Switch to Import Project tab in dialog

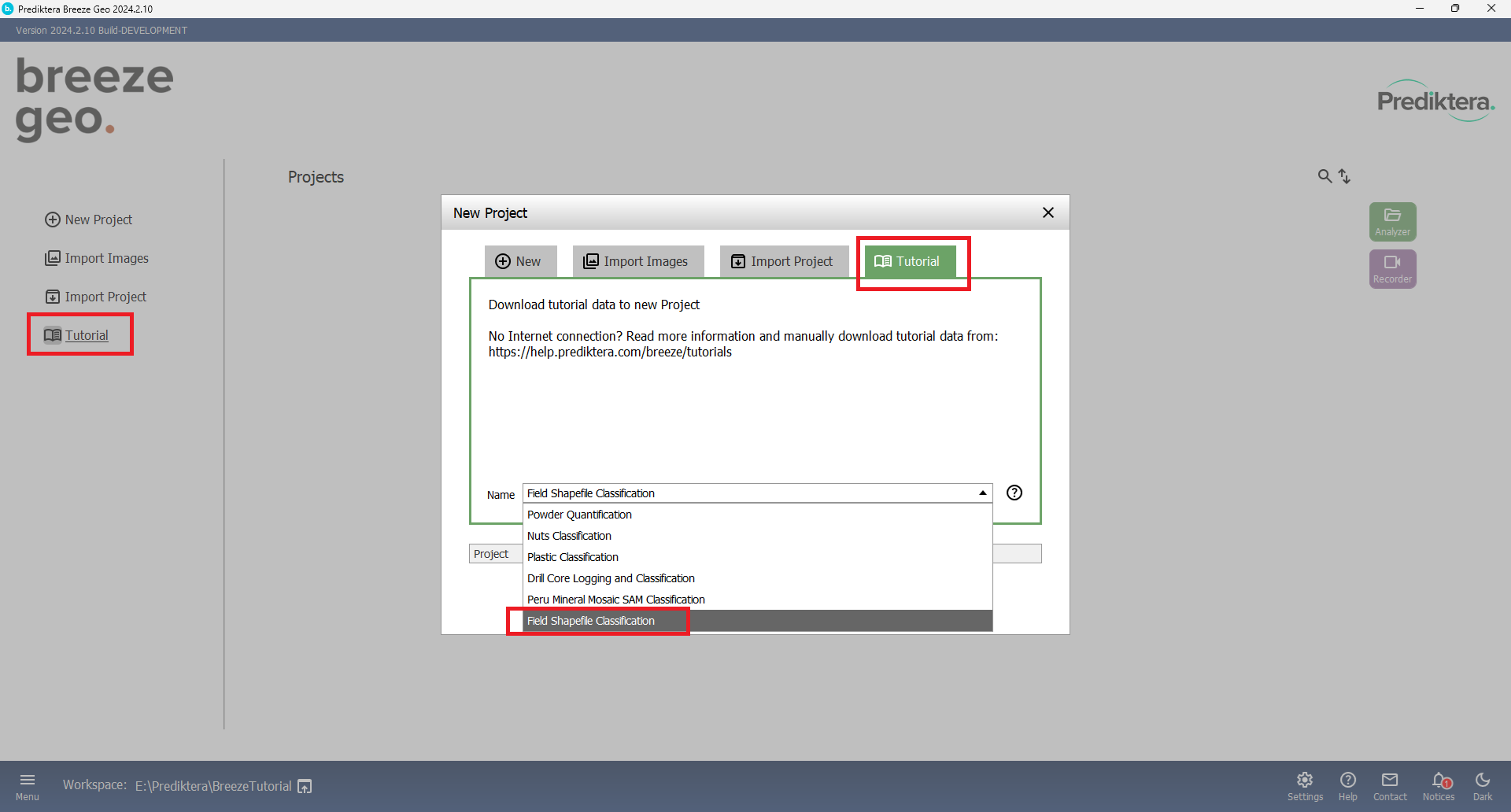[x=782, y=261]
